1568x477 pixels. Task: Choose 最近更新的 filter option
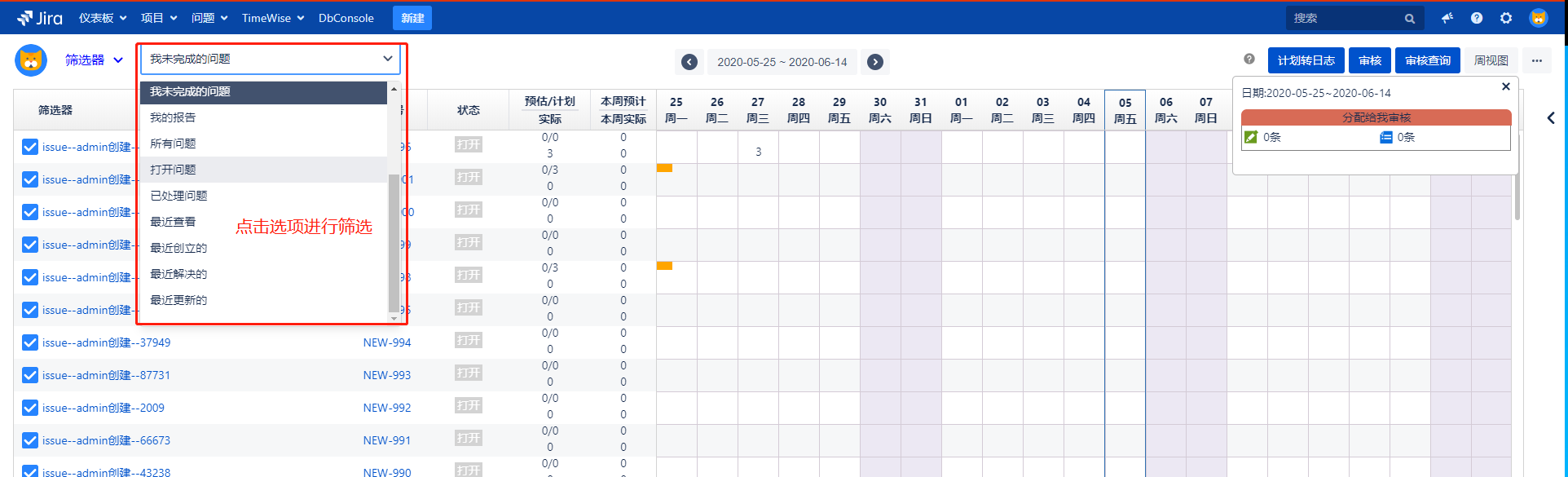pyautogui.click(x=178, y=300)
